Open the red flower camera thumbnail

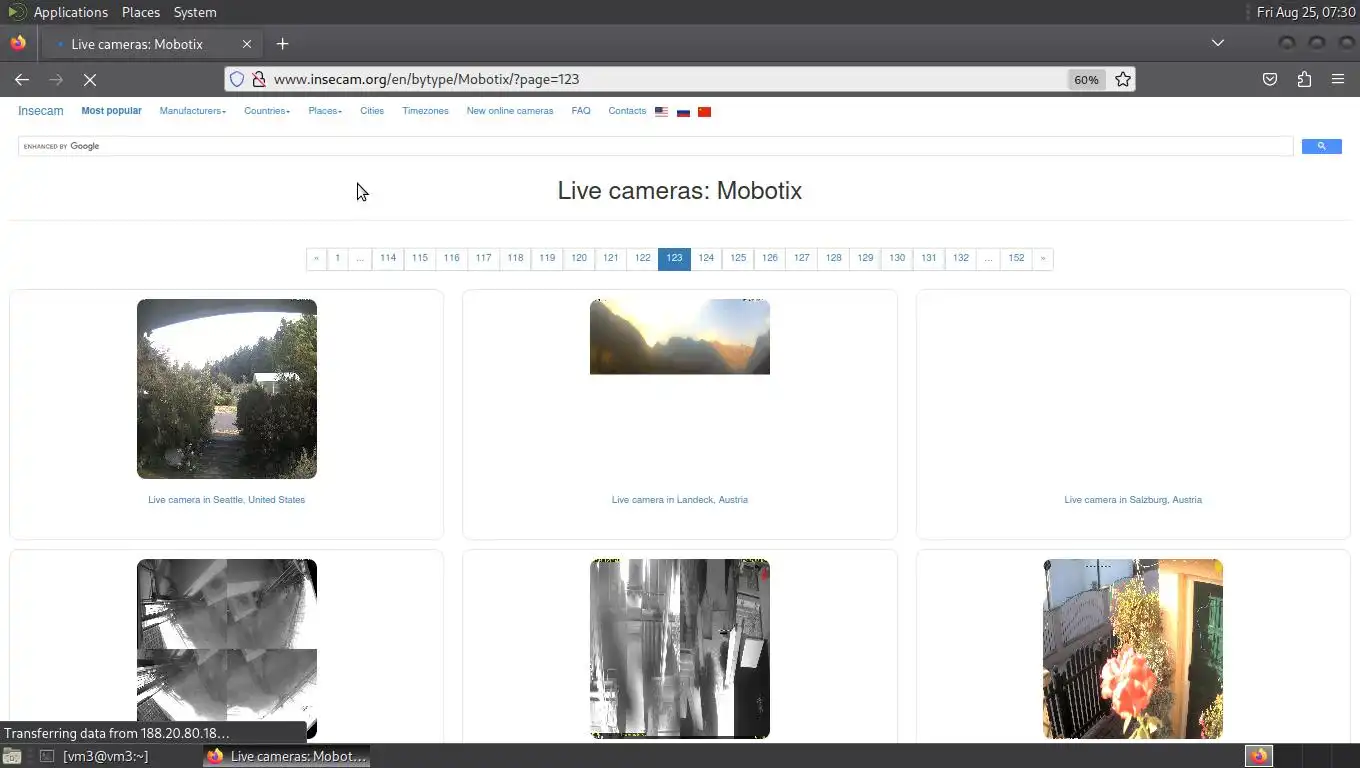[1133, 649]
